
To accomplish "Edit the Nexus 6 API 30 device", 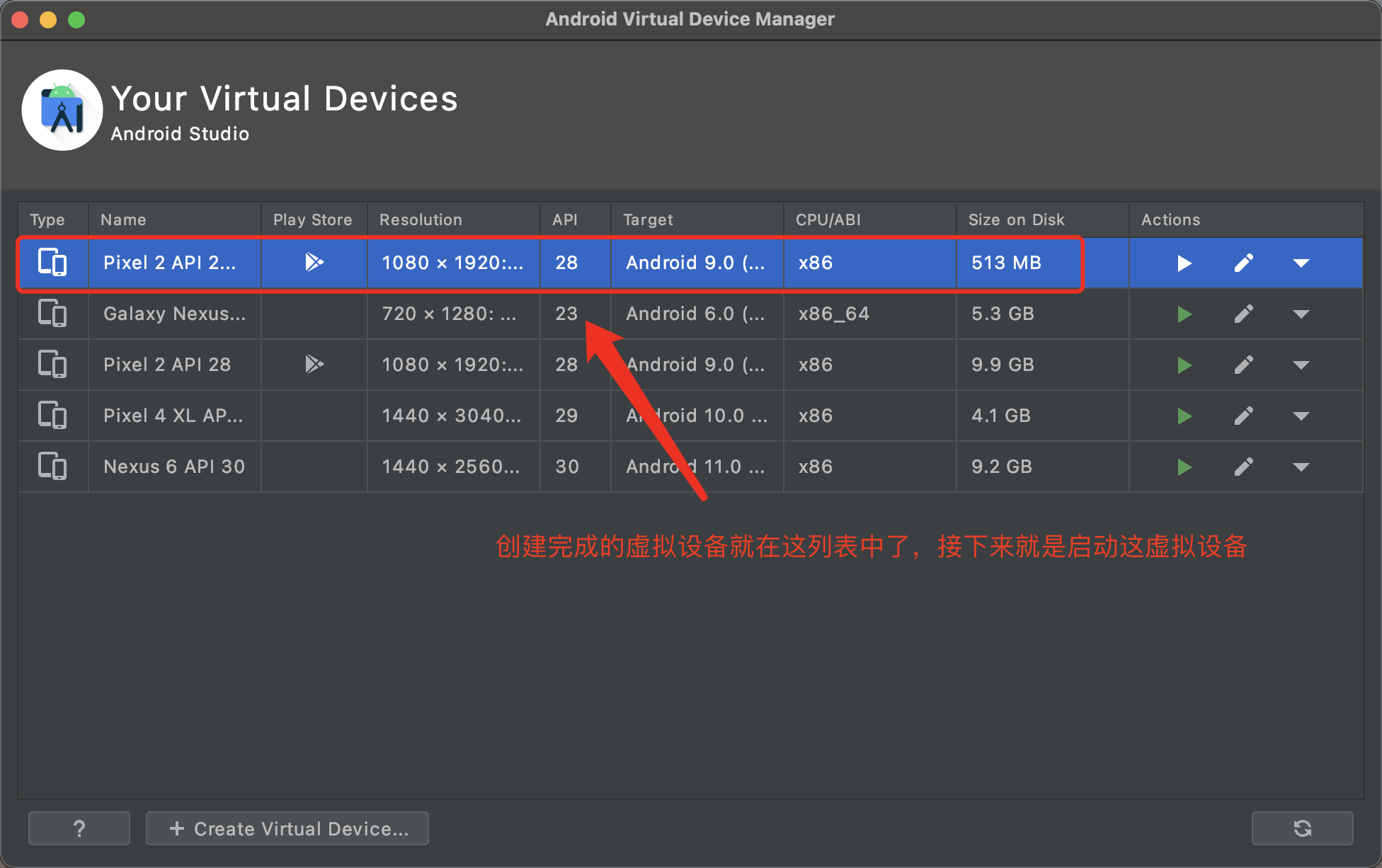I will coord(1244,467).
